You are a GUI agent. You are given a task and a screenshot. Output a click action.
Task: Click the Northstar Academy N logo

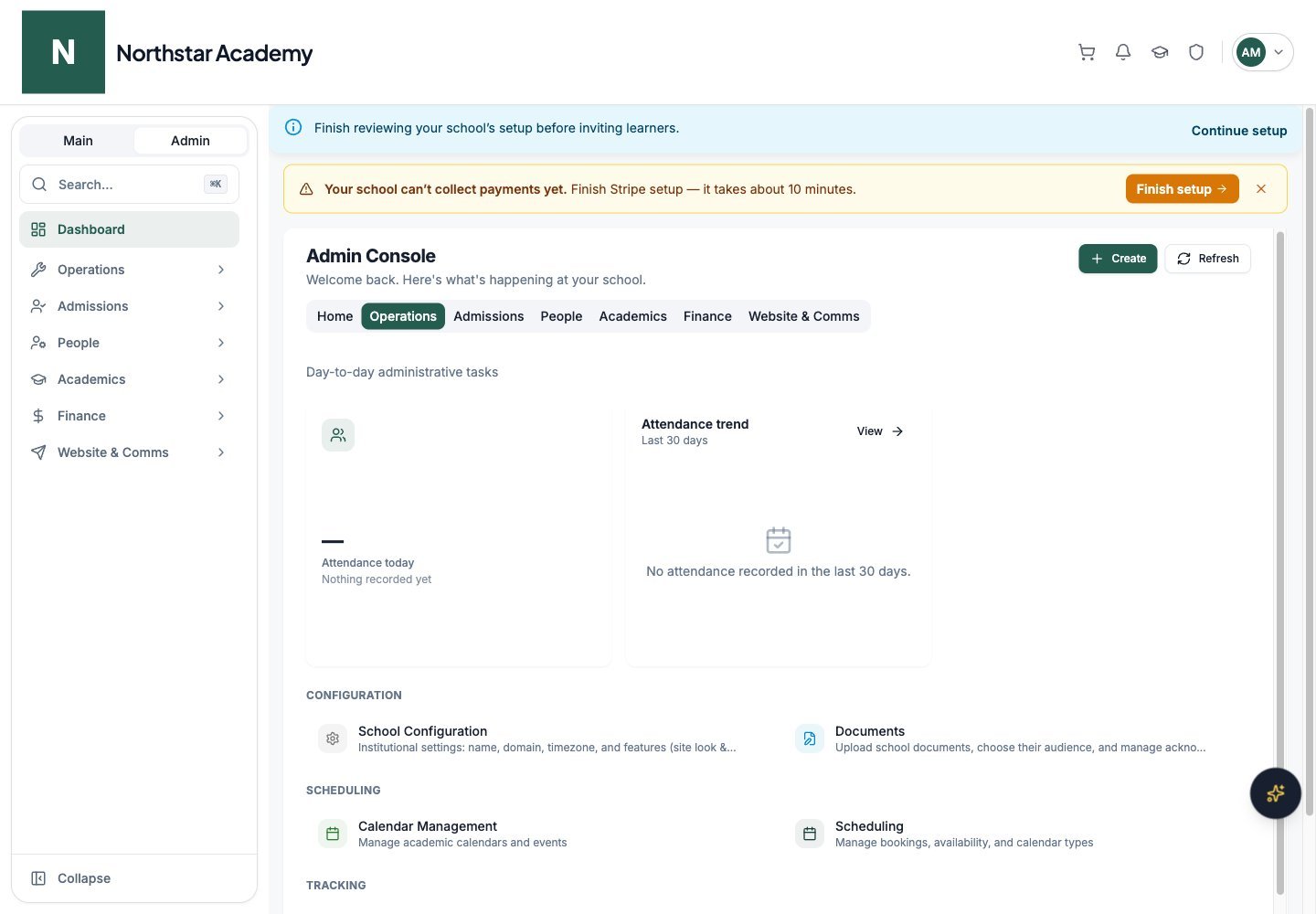coord(63,52)
